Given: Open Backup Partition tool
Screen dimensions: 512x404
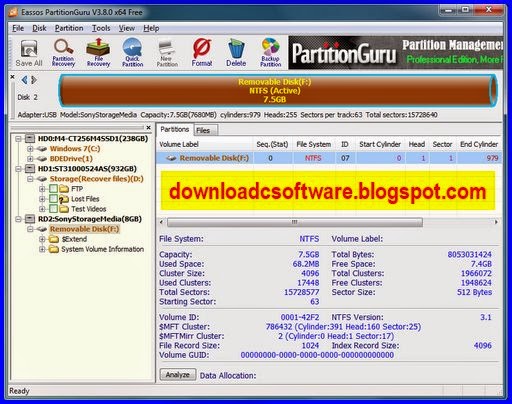Looking at the screenshot, I should coord(270,53).
